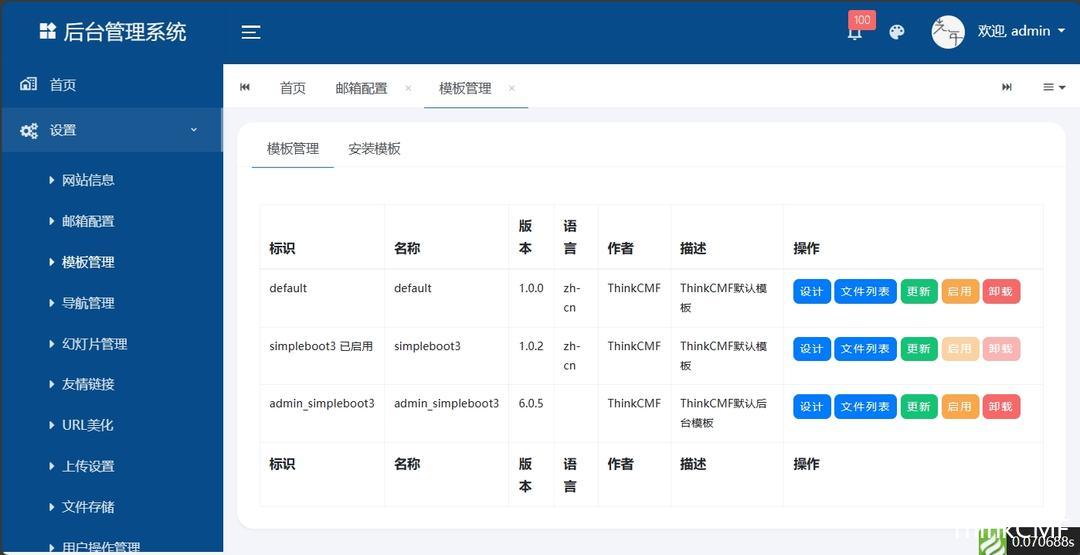Switch to the 首页 page tab

tap(293, 88)
